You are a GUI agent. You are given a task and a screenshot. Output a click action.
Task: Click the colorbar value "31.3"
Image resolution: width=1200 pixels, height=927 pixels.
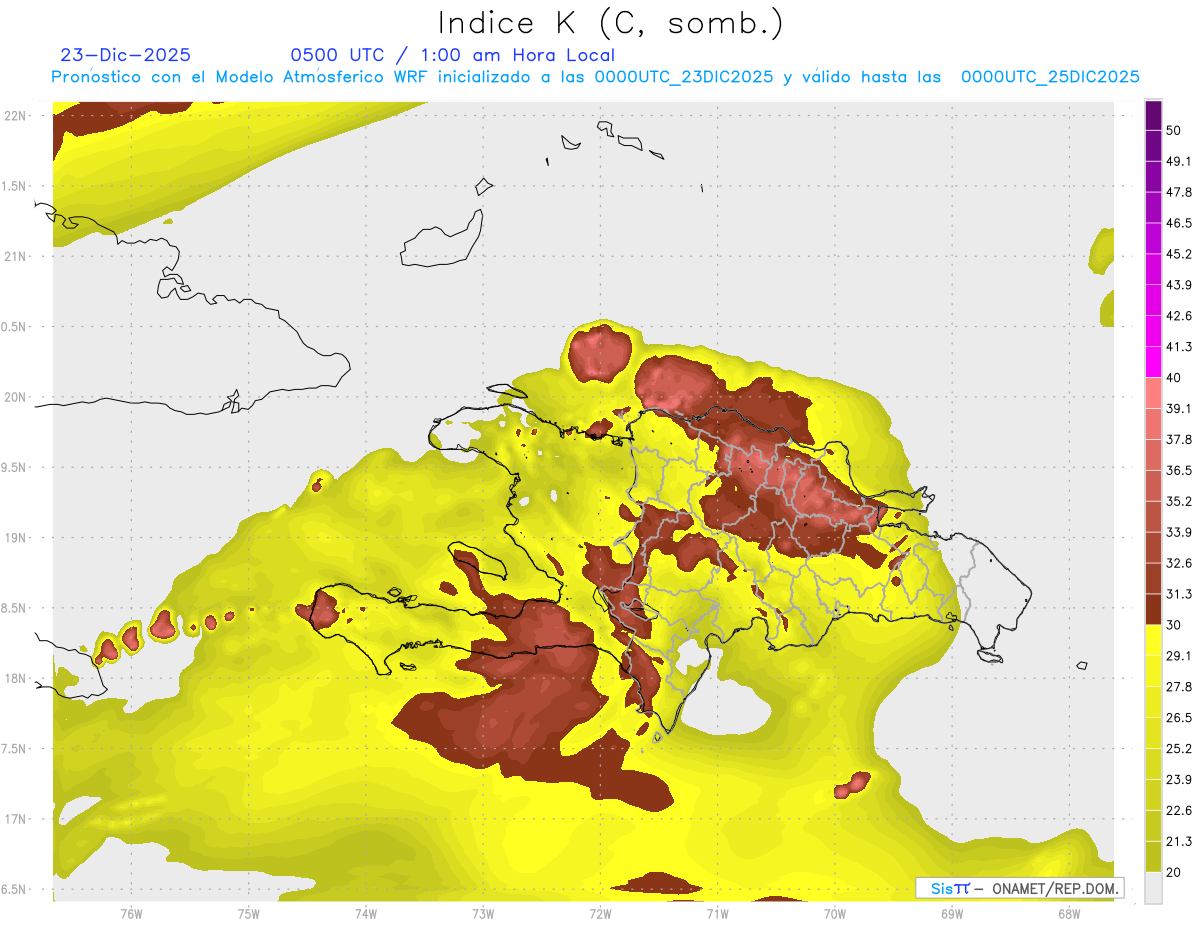[x=1179, y=594]
